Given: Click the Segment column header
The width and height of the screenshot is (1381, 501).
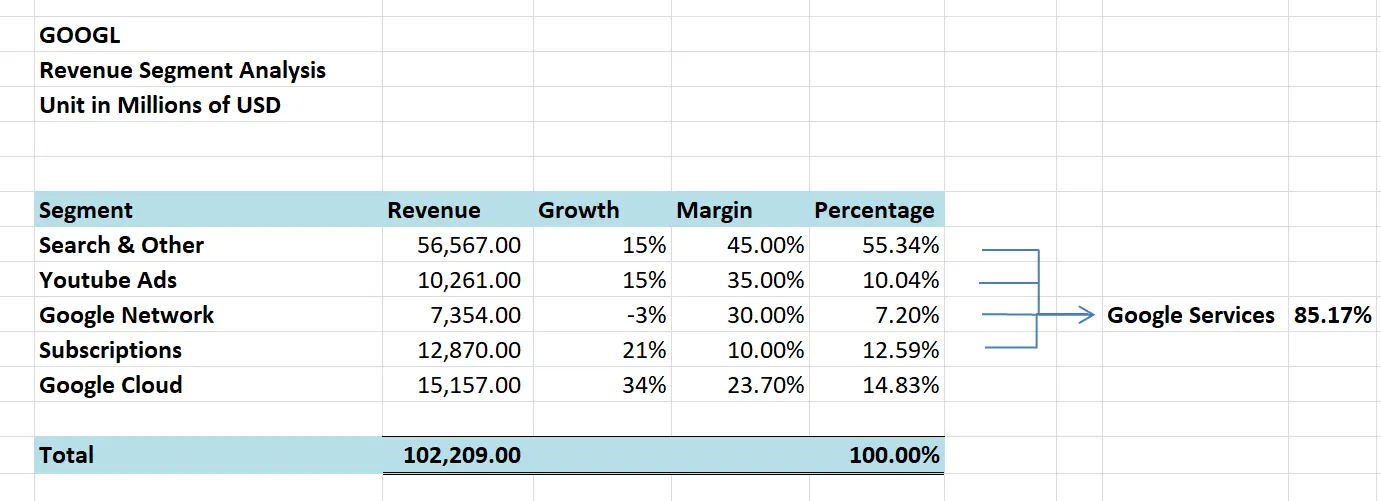Looking at the screenshot, I should tap(208, 210).
